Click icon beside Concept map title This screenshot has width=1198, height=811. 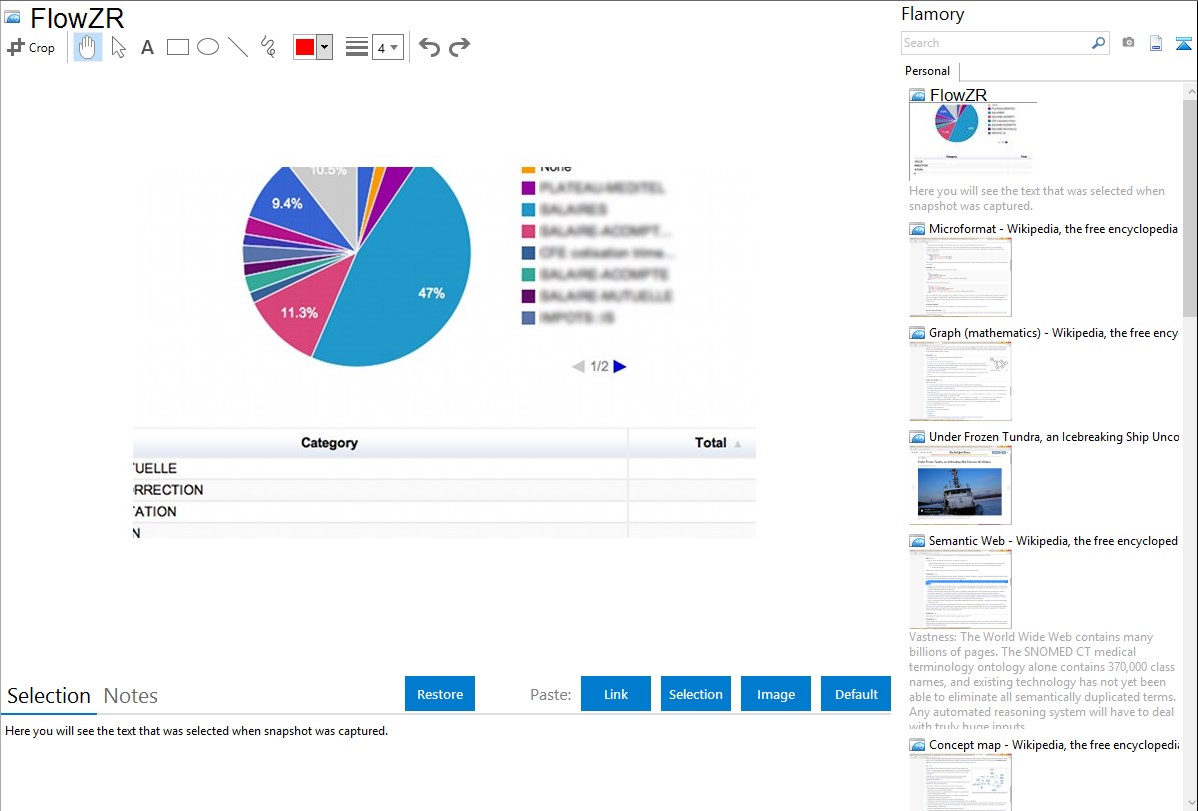(x=917, y=745)
